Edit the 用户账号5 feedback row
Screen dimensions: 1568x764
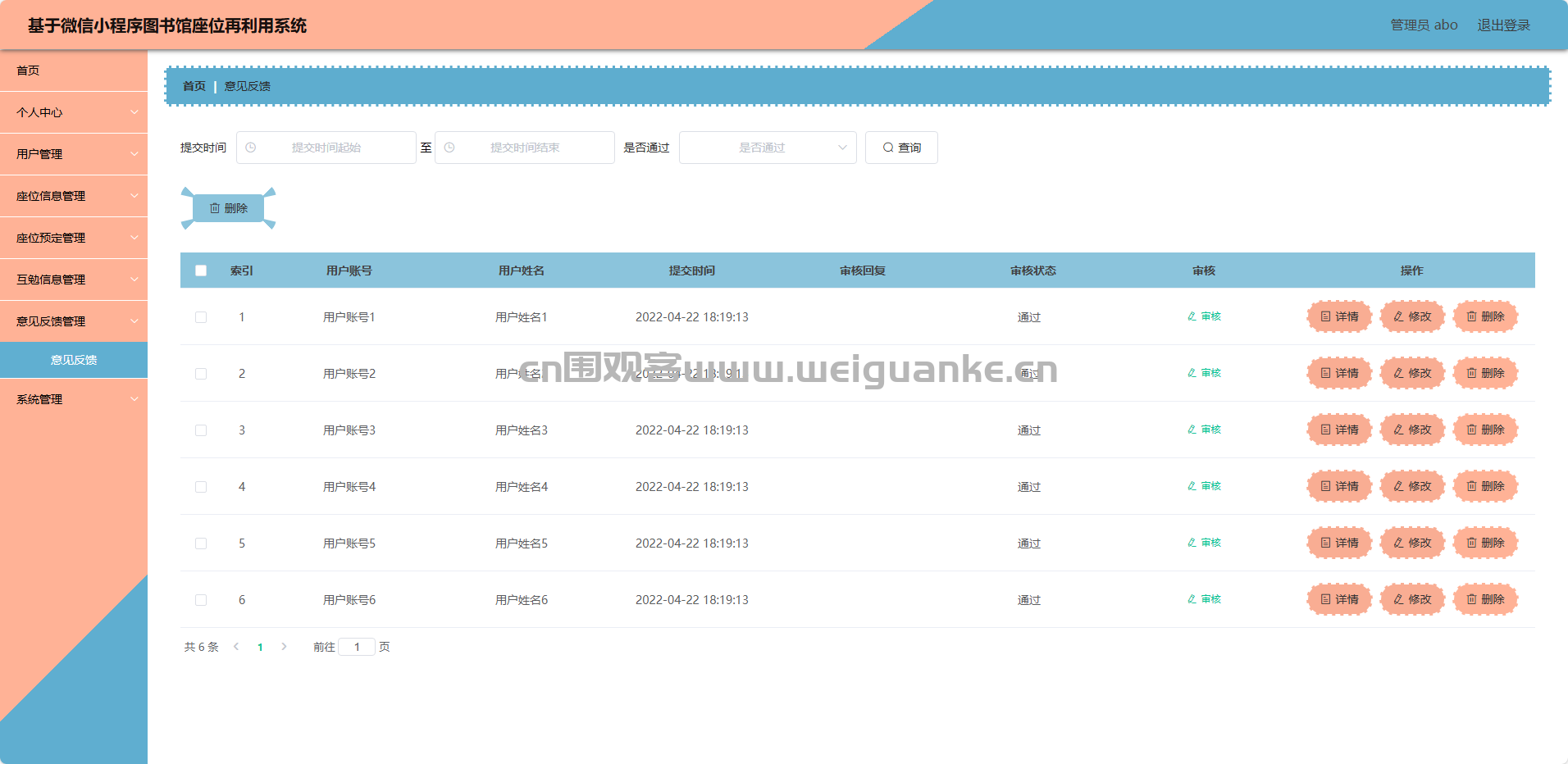coord(1412,543)
